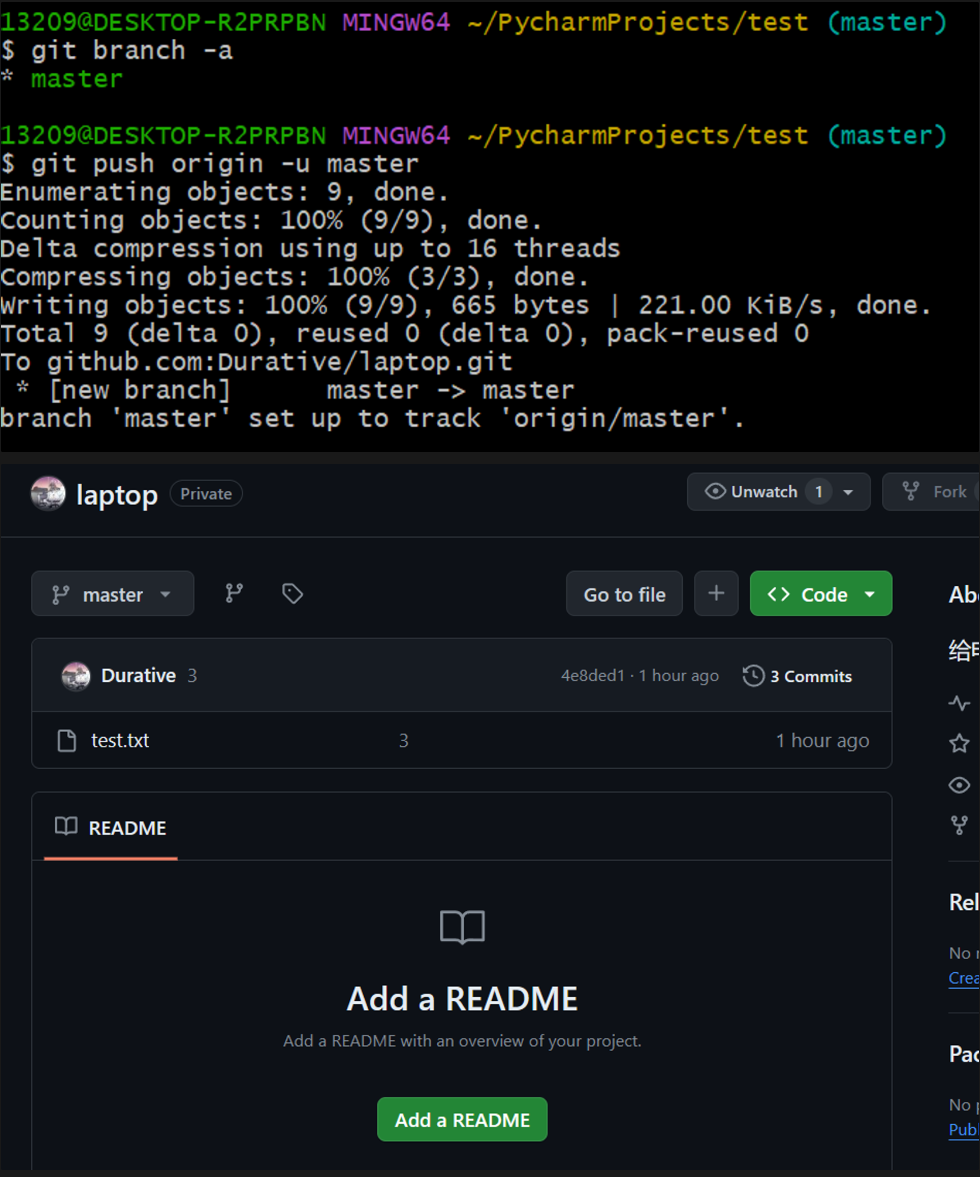This screenshot has height=1177, width=980.
Task: Open the Durative author link
Action: pyautogui.click(x=138, y=676)
